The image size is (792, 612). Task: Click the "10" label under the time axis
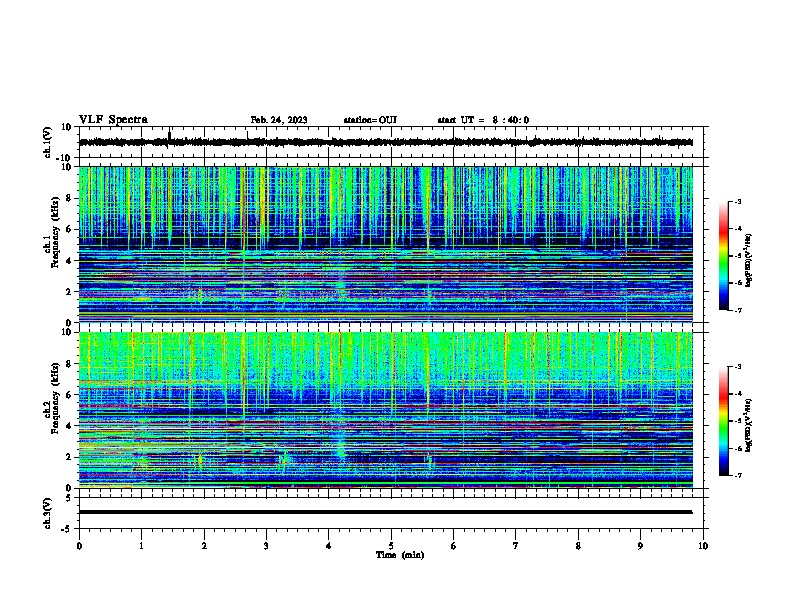click(x=703, y=546)
